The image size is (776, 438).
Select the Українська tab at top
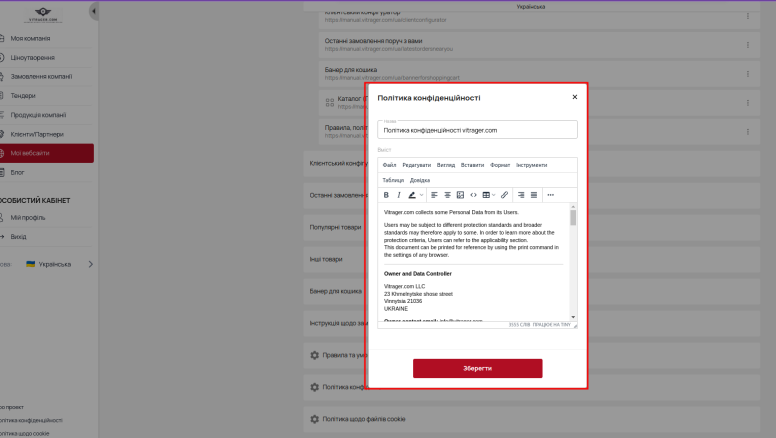(x=531, y=7)
